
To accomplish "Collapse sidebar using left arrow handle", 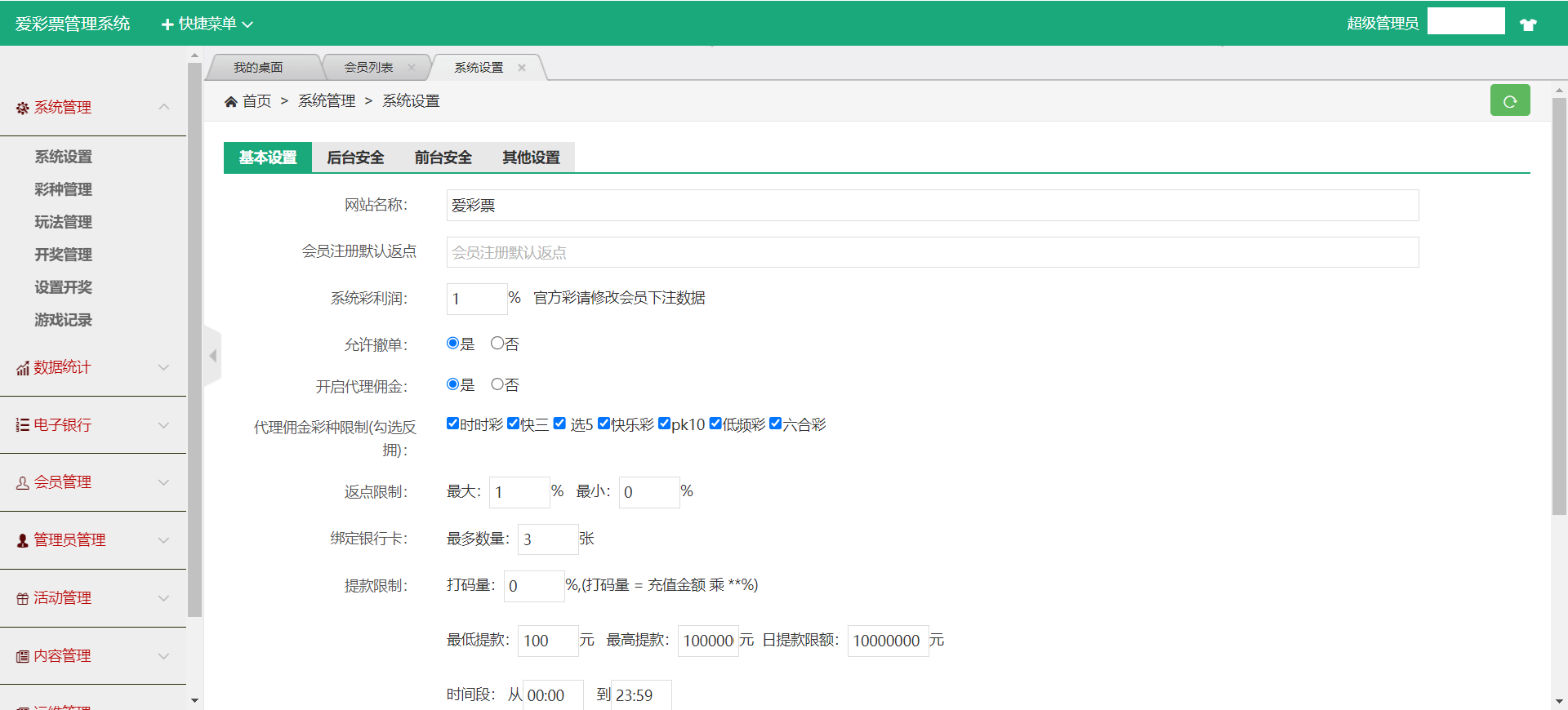I will (213, 356).
